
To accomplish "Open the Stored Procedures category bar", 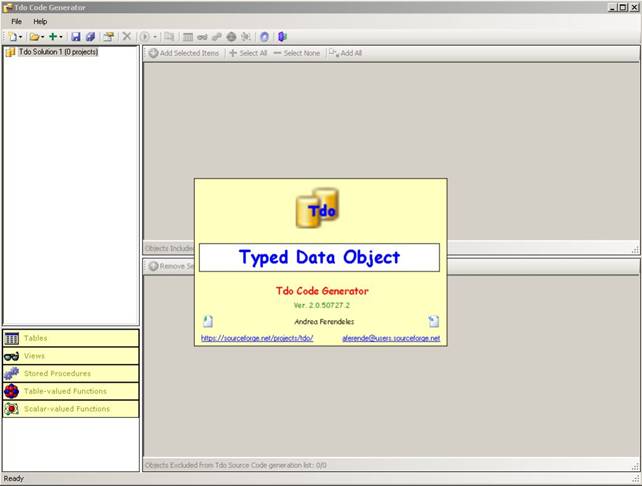I will [71, 373].
